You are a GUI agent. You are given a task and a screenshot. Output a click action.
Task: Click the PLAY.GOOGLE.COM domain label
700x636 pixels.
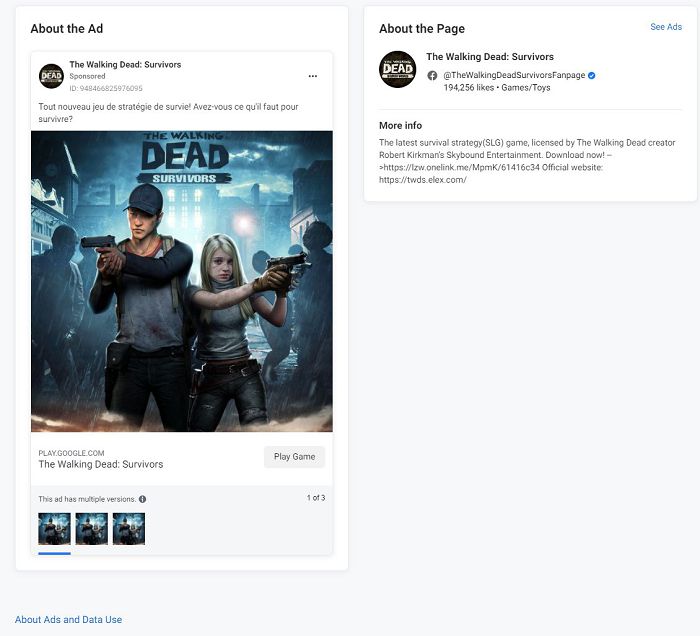tap(71, 453)
